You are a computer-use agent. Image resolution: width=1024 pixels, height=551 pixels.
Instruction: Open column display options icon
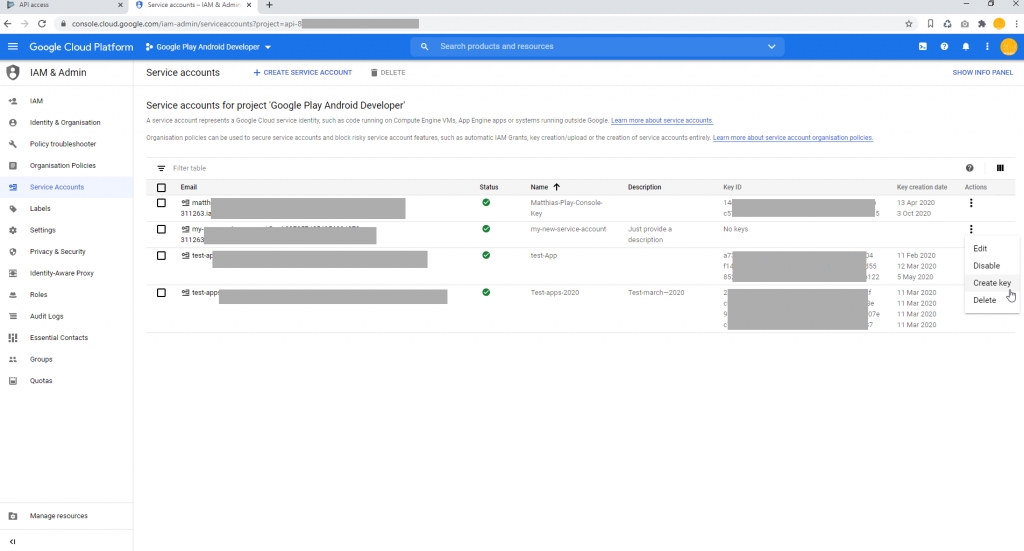[1000, 168]
